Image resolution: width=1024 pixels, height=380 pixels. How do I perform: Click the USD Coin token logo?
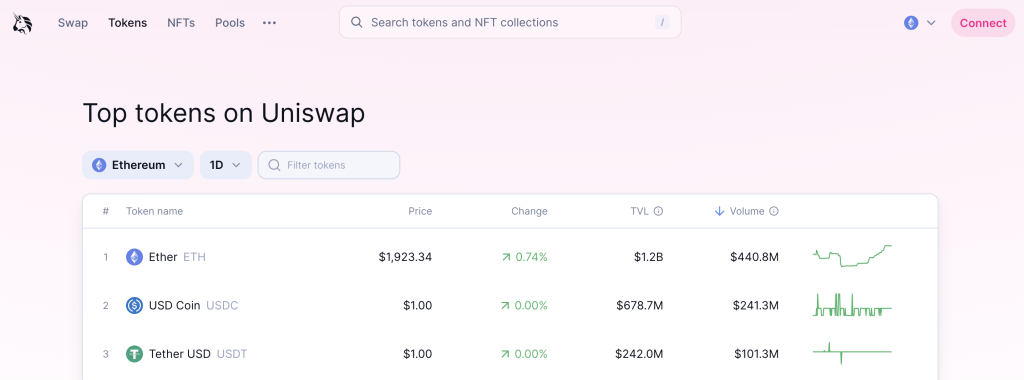click(x=134, y=305)
